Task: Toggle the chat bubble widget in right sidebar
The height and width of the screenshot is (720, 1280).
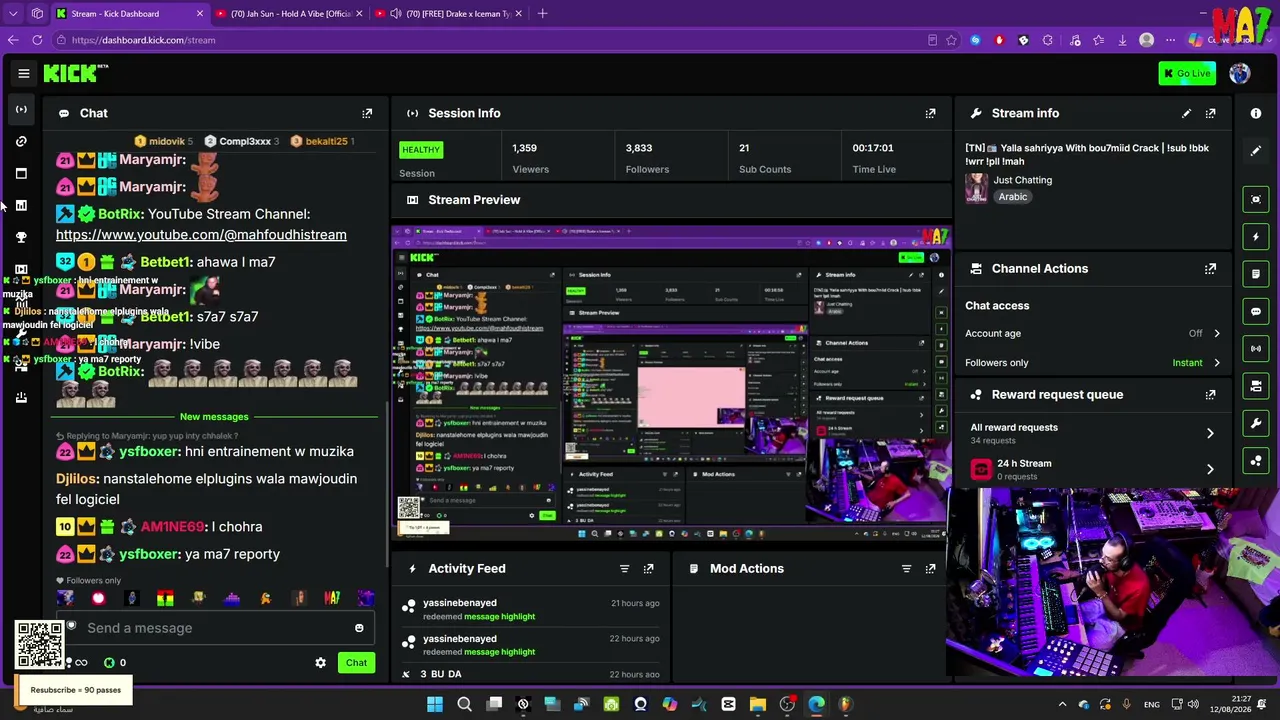Action: pos(1256,311)
